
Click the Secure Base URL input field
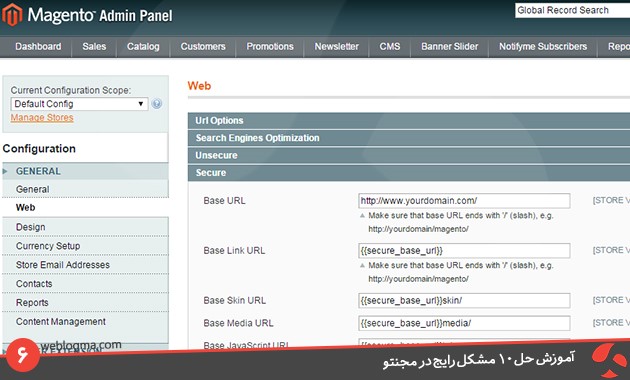(464, 200)
